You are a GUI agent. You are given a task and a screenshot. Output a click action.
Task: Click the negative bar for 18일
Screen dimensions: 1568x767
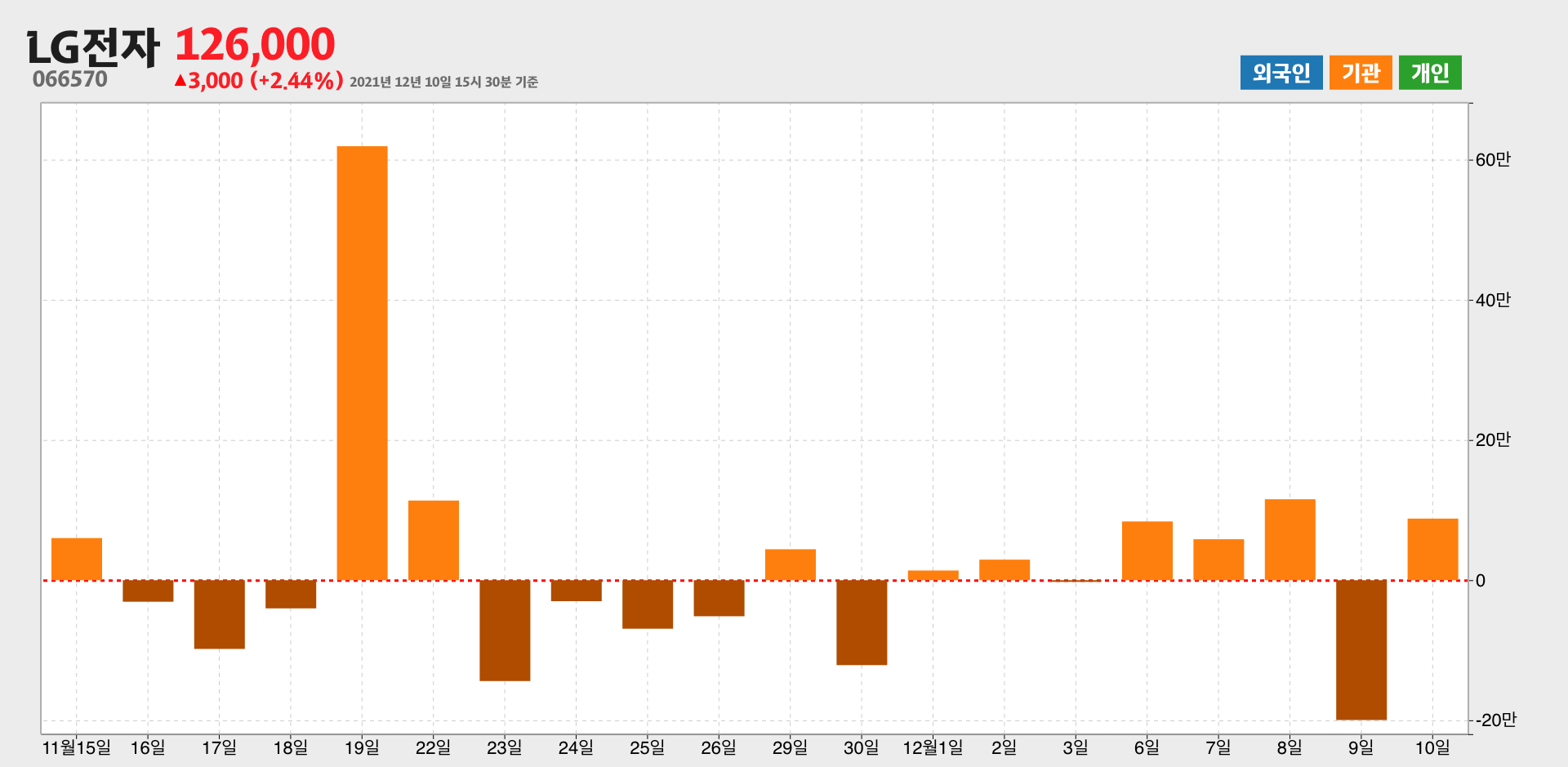[291, 595]
